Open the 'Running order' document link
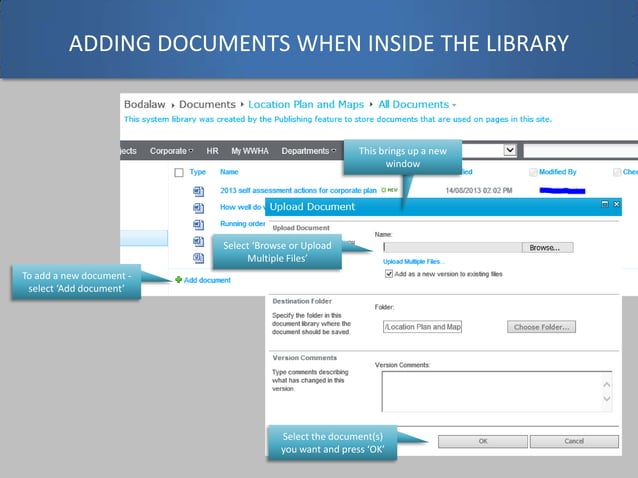 (x=243, y=223)
